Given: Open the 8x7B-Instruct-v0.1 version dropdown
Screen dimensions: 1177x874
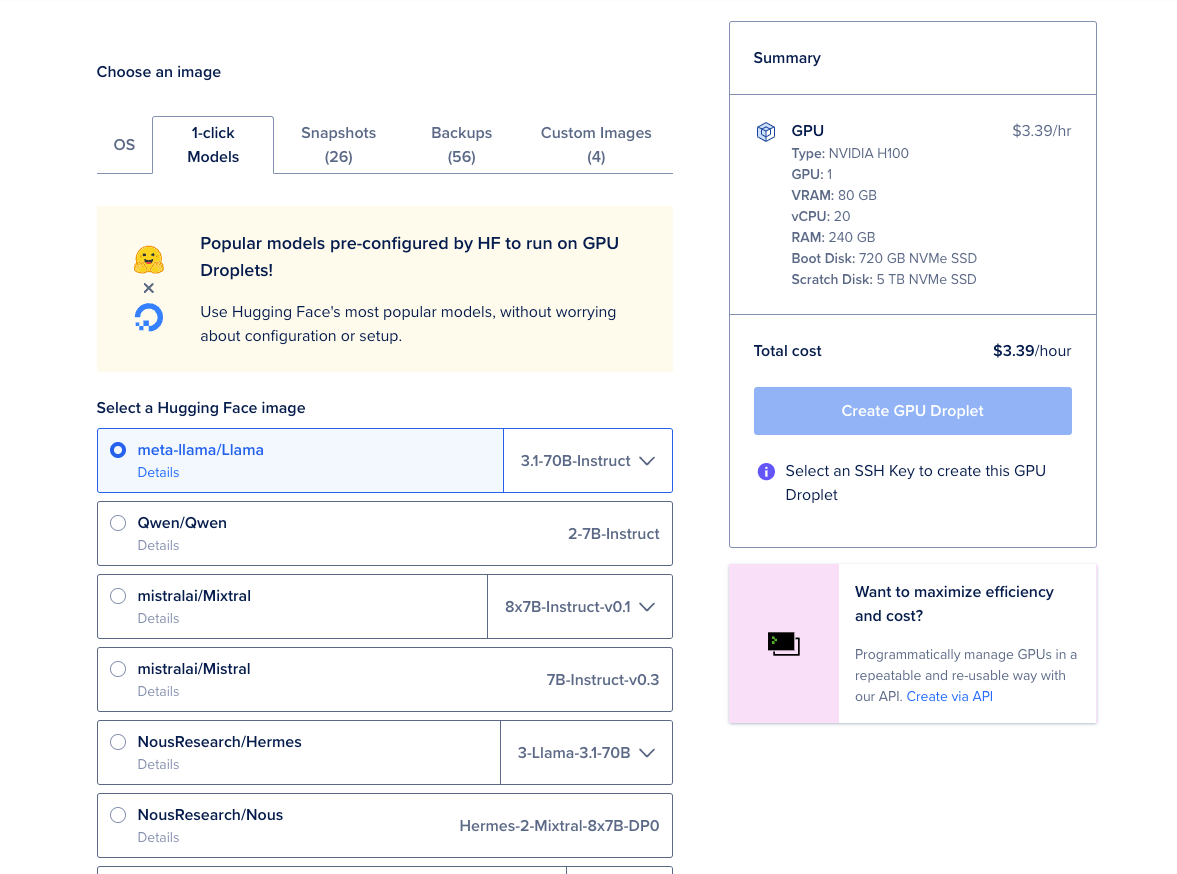Looking at the screenshot, I should [579, 607].
